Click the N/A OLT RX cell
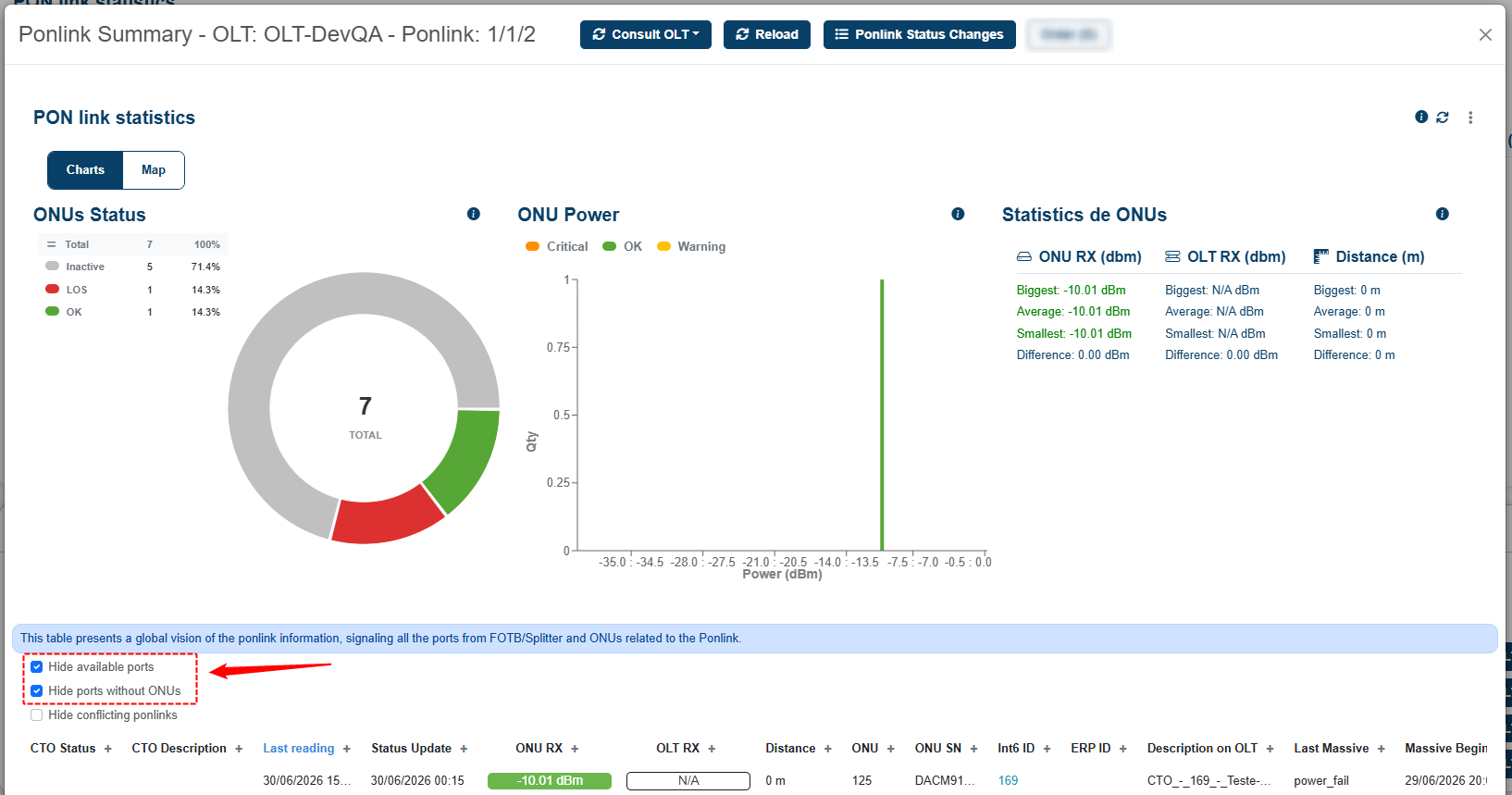 point(688,781)
